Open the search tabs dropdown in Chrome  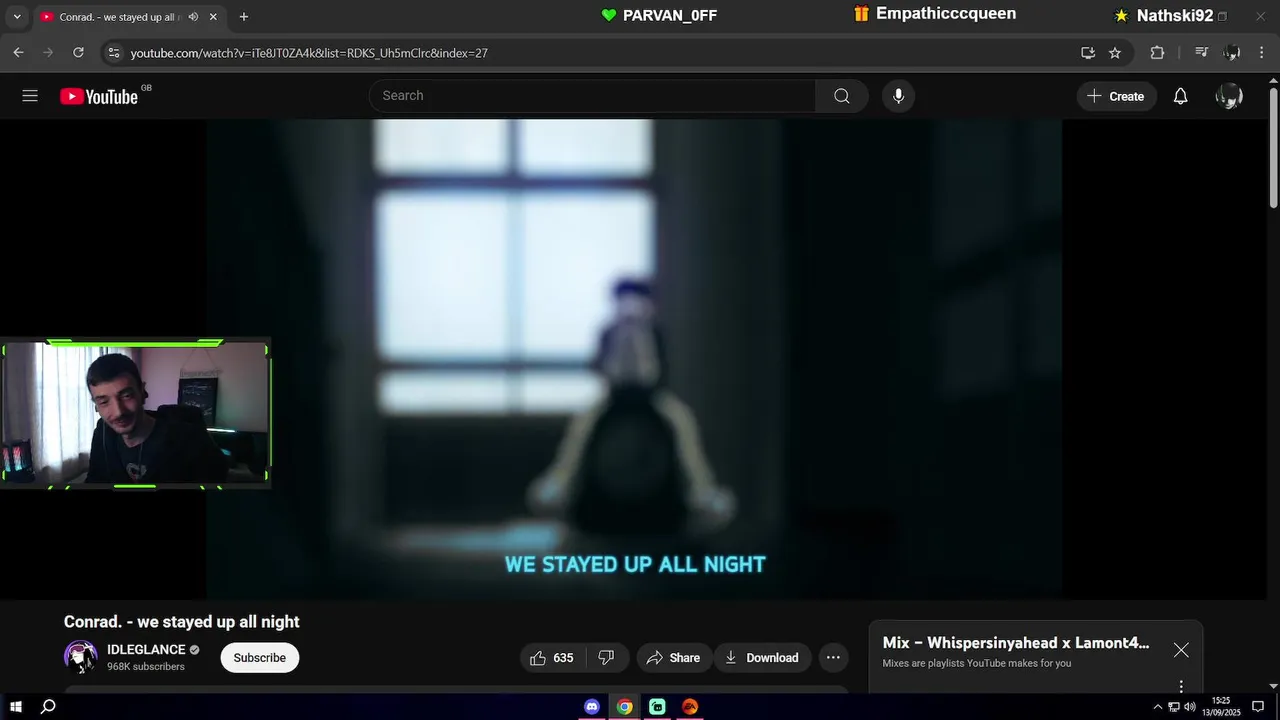pos(16,17)
